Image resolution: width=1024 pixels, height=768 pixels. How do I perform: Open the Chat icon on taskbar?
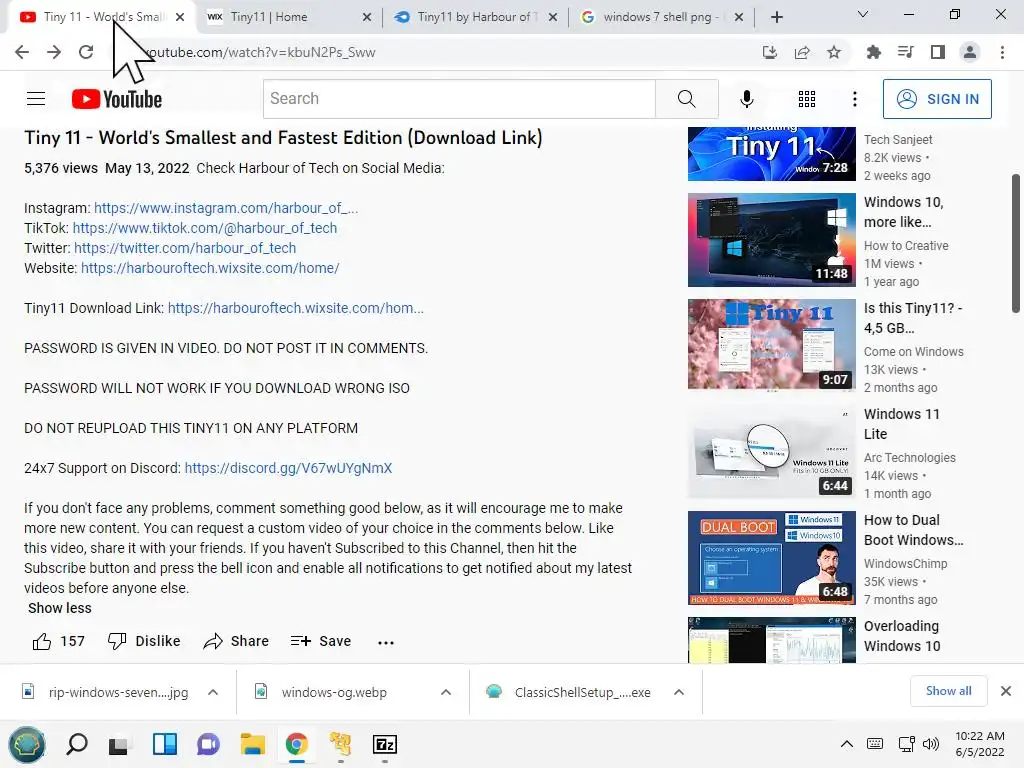click(208, 744)
